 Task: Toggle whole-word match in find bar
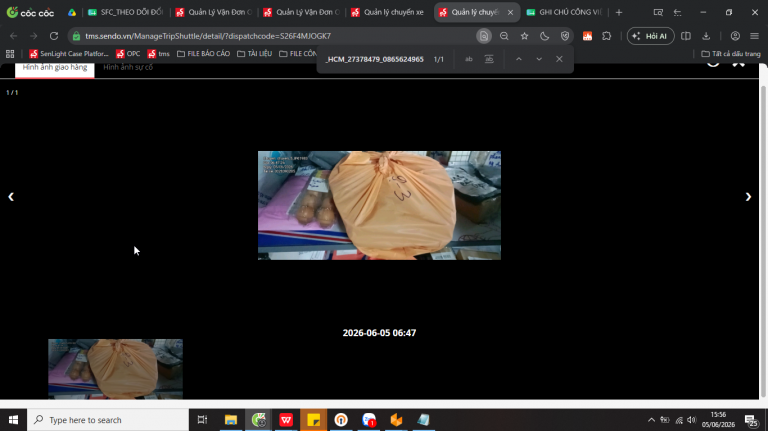click(x=489, y=59)
